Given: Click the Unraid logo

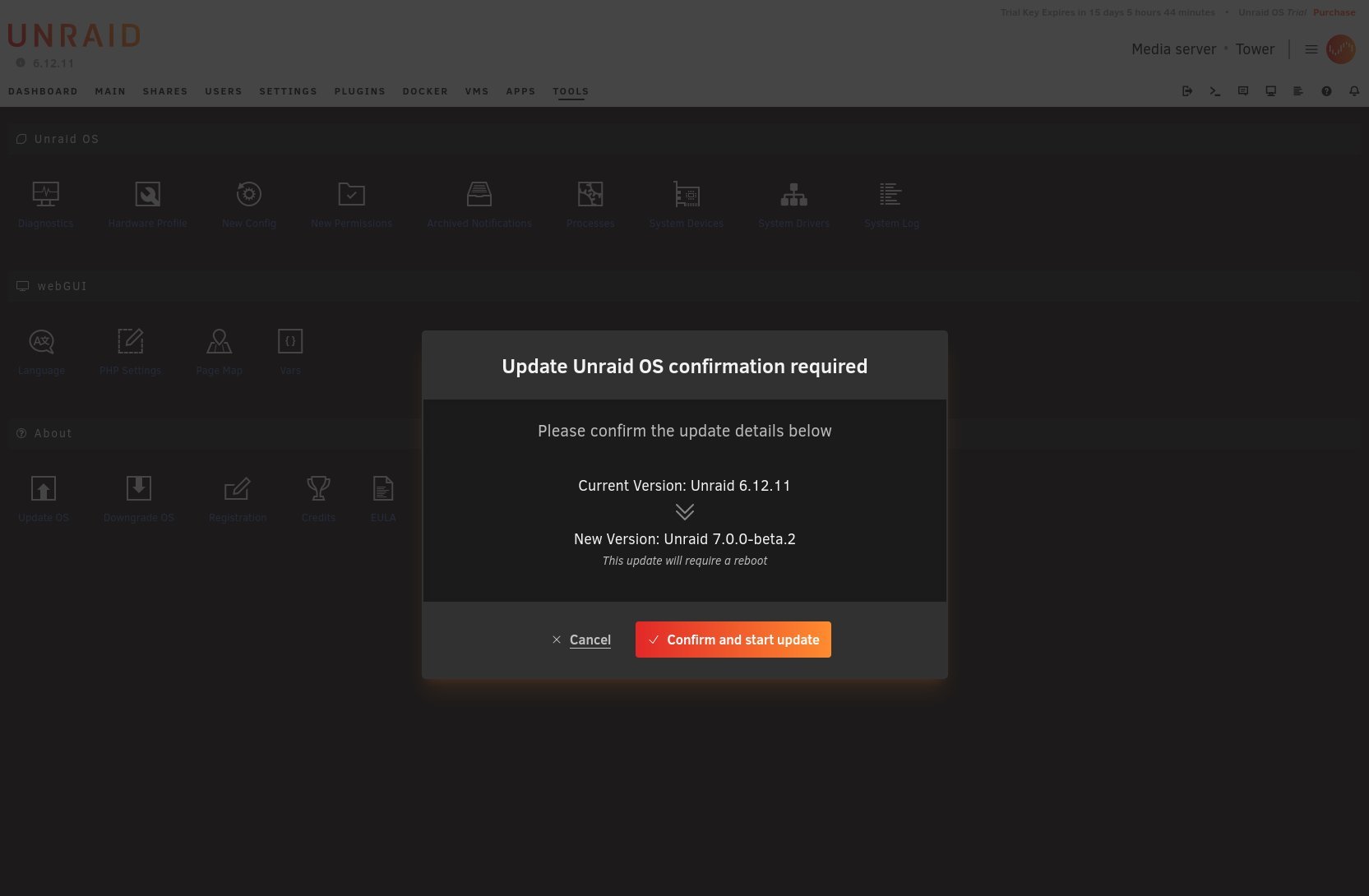Looking at the screenshot, I should coord(74,36).
